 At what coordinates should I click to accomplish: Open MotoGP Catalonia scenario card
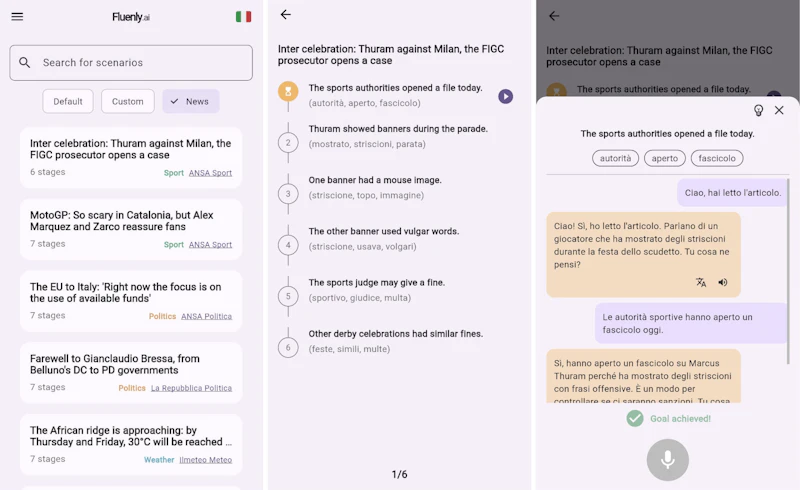[131, 229]
